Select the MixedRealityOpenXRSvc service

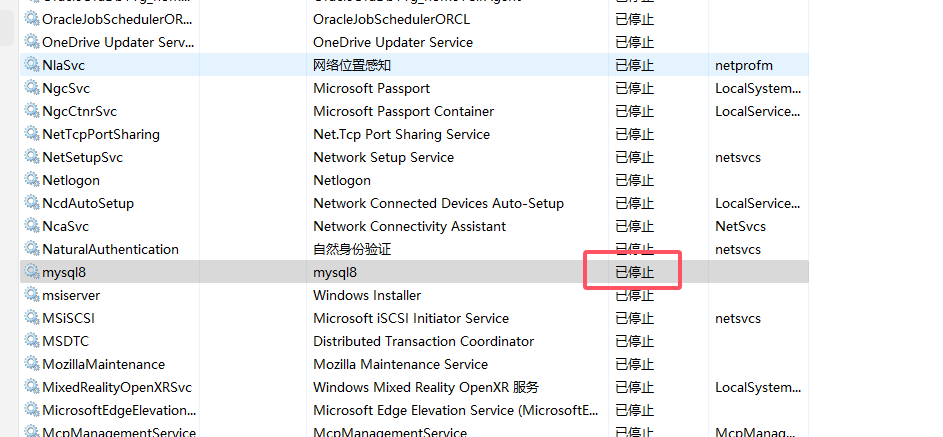(x=117, y=387)
